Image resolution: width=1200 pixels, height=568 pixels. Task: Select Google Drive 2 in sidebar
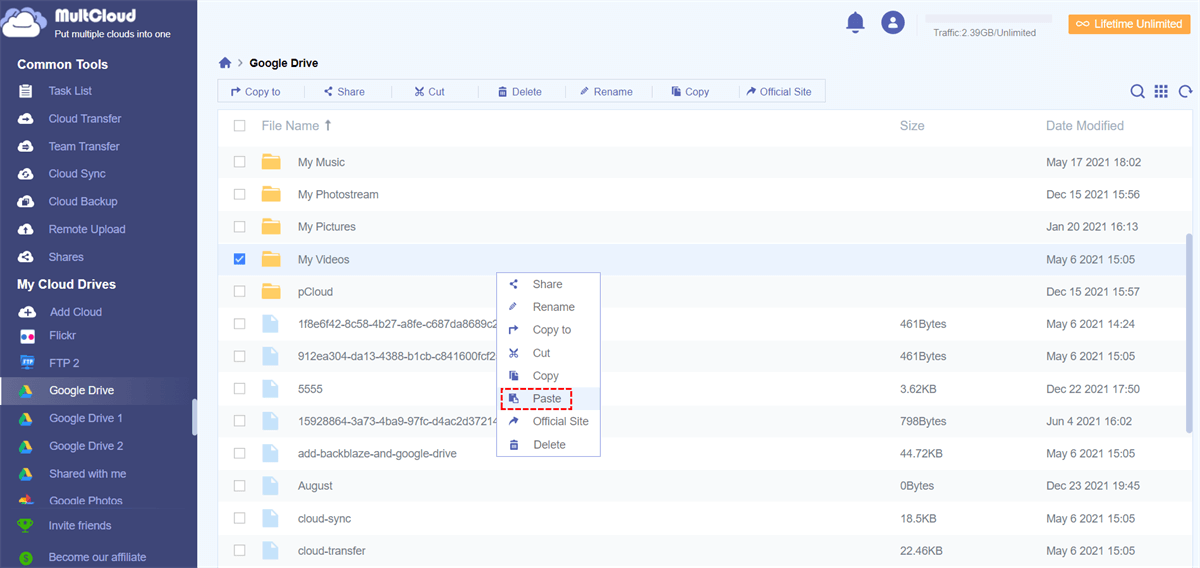pos(86,446)
